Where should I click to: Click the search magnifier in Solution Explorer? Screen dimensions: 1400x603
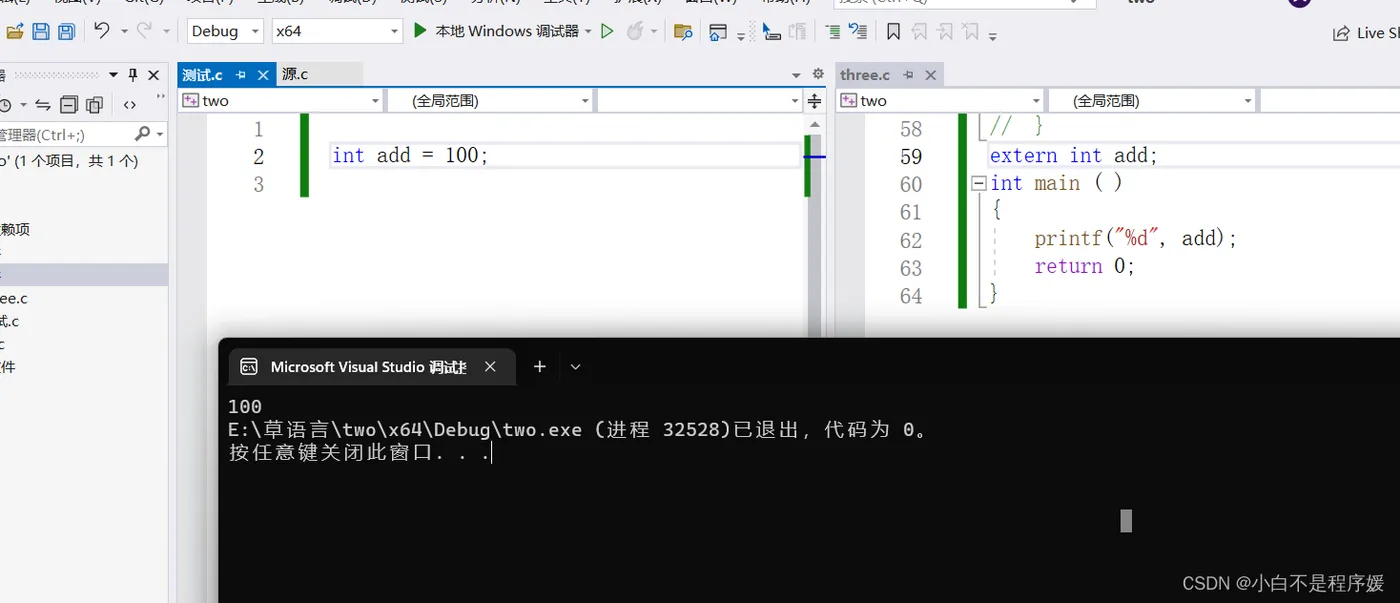coord(143,134)
